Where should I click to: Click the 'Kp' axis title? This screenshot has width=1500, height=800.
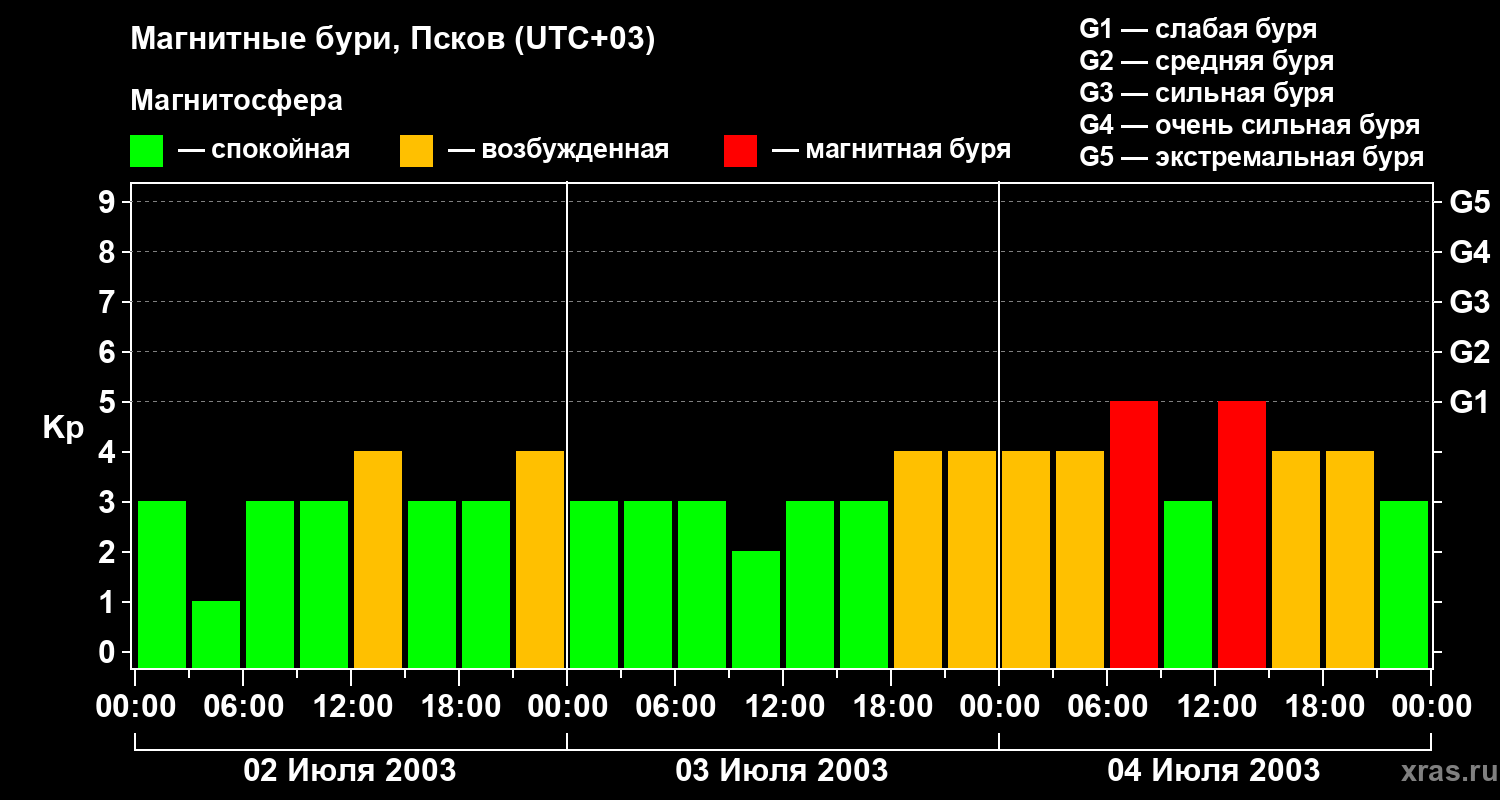pos(63,428)
